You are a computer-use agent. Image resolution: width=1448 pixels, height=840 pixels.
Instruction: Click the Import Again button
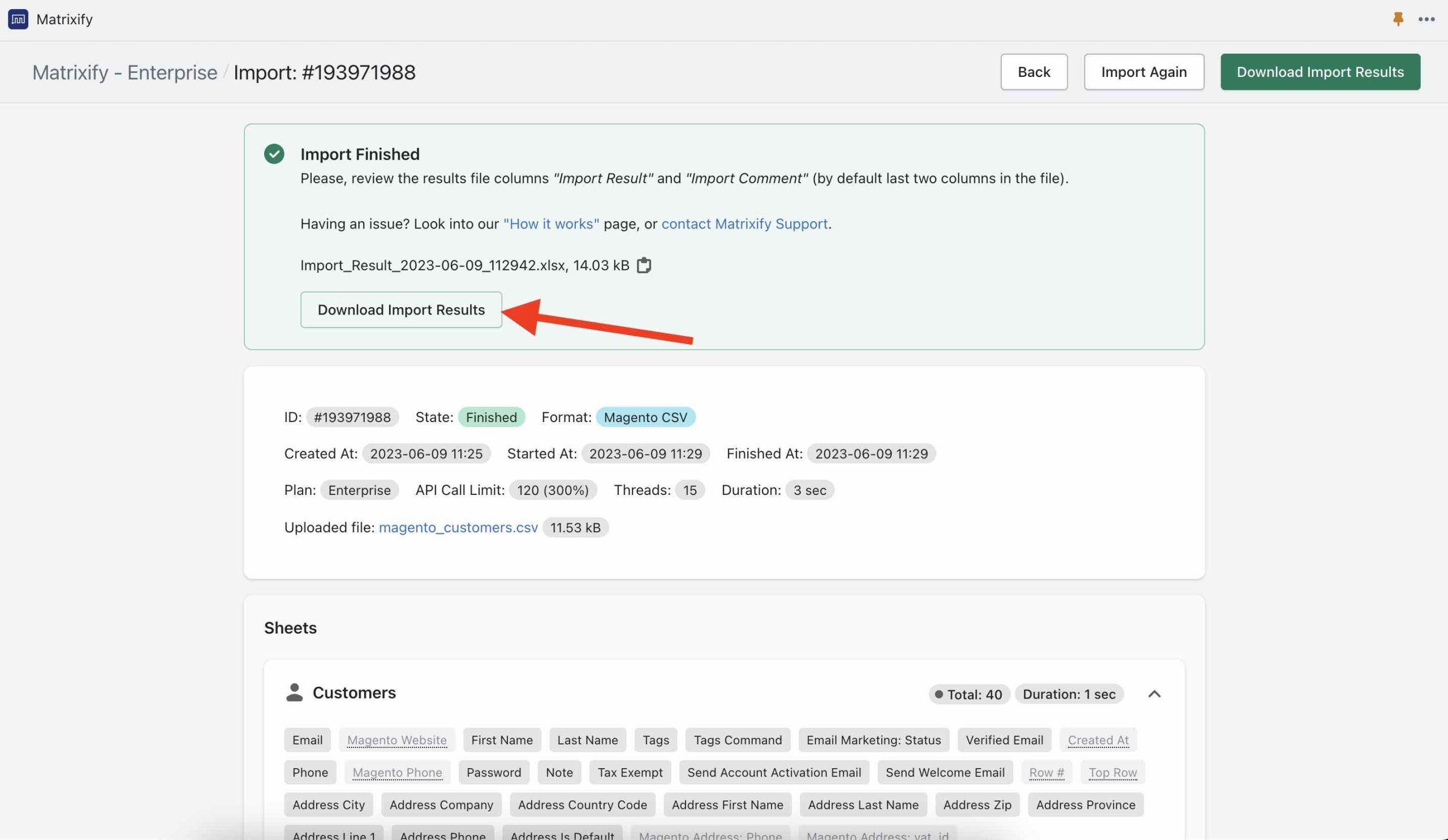tap(1144, 72)
